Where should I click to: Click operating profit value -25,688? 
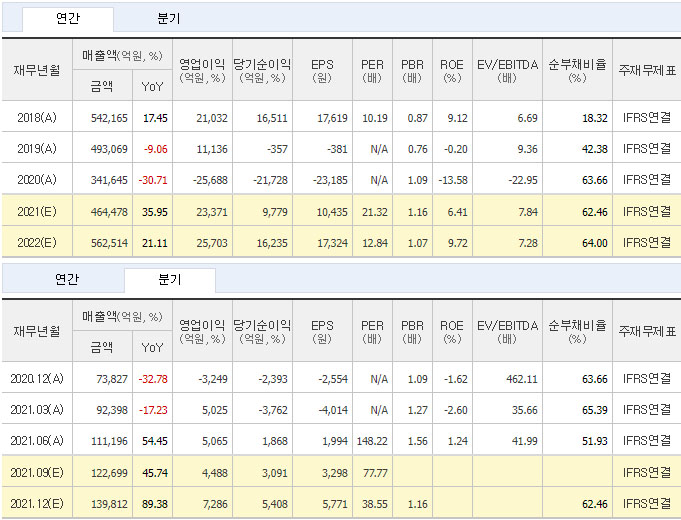click(210, 180)
